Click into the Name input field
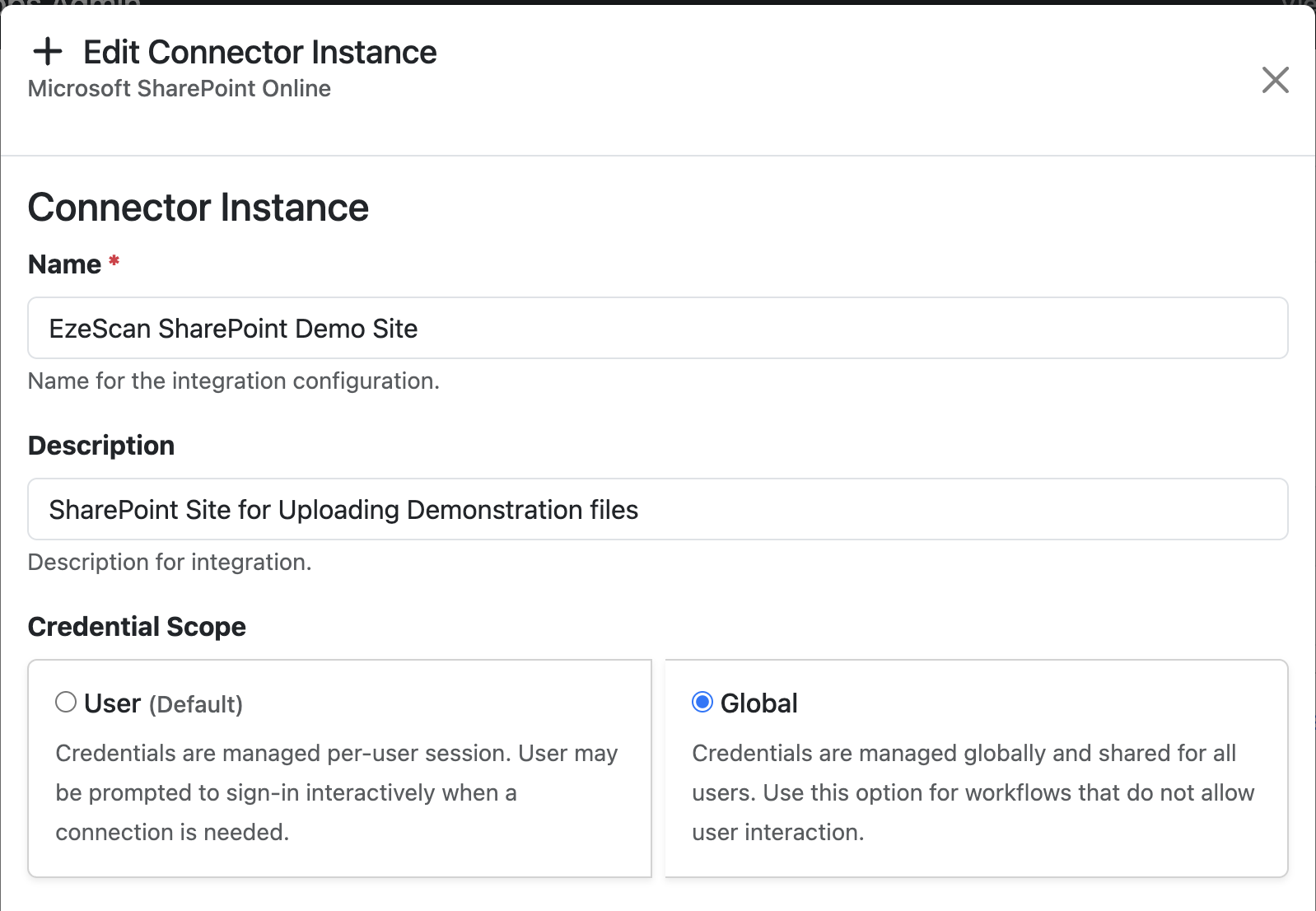 (x=658, y=328)
